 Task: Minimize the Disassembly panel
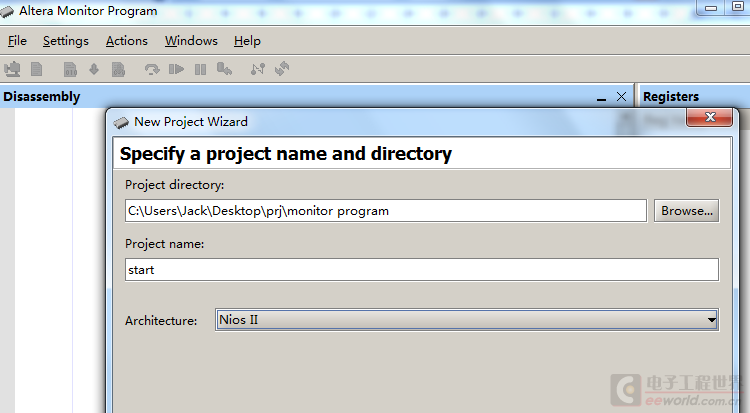(x=601, y=98)
